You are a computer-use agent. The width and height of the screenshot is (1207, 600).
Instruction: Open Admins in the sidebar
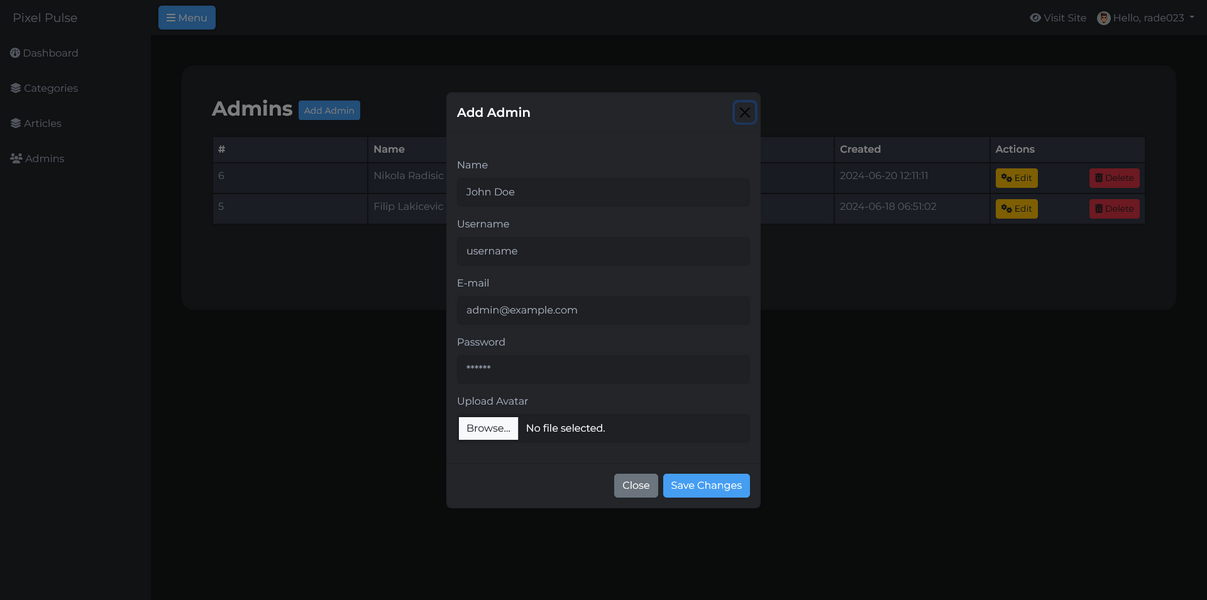tap(37, 158)
